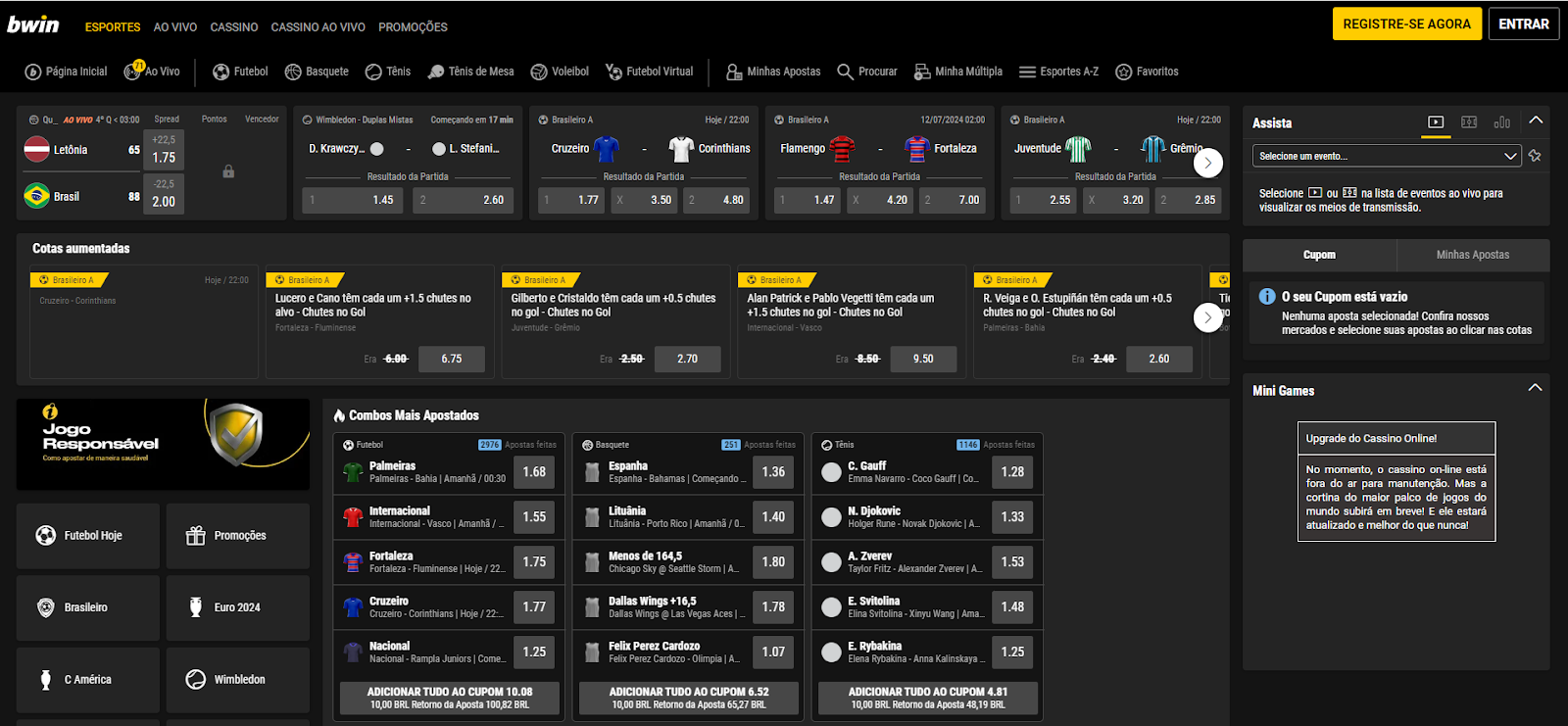Select D. Krawczyk's odds 1.45
The height and width of the screenshot is (726, 1568).
[x=354, y=200]
